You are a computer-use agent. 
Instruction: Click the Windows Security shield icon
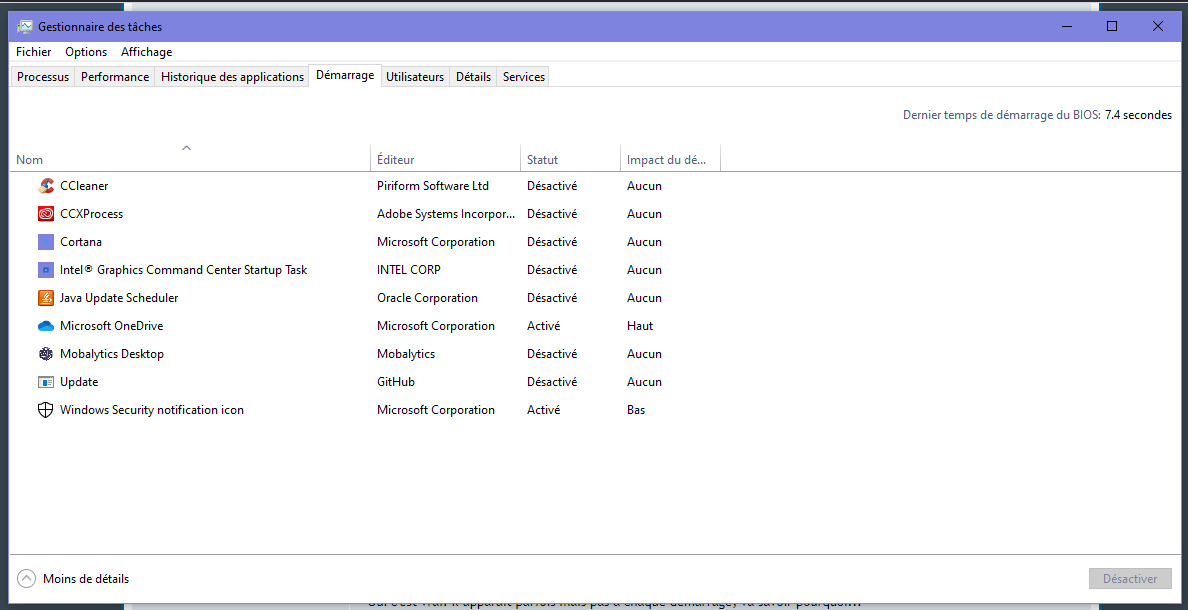click(x=46, y=410)
